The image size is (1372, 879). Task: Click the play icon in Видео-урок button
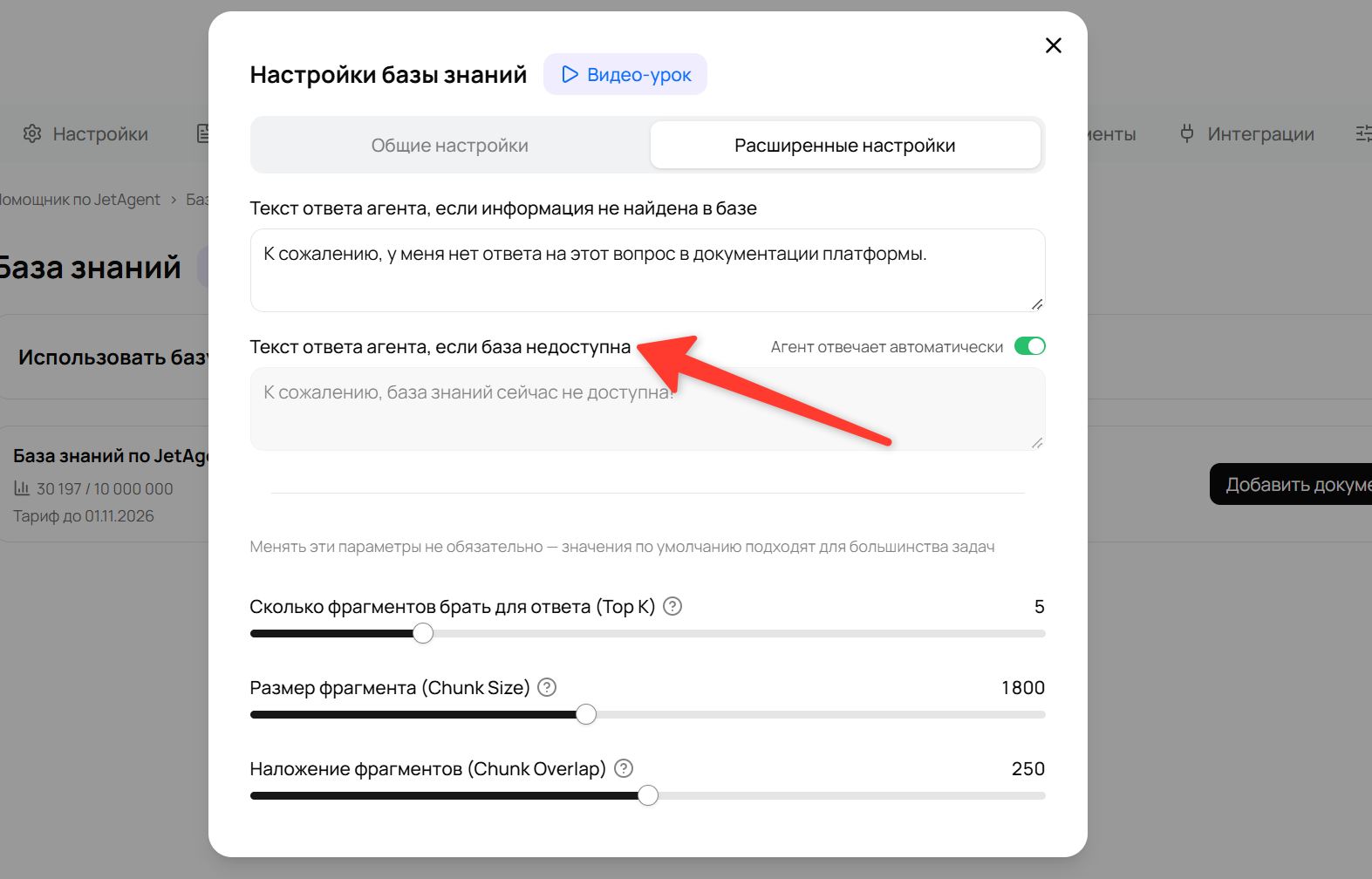[x=570, y=74]
